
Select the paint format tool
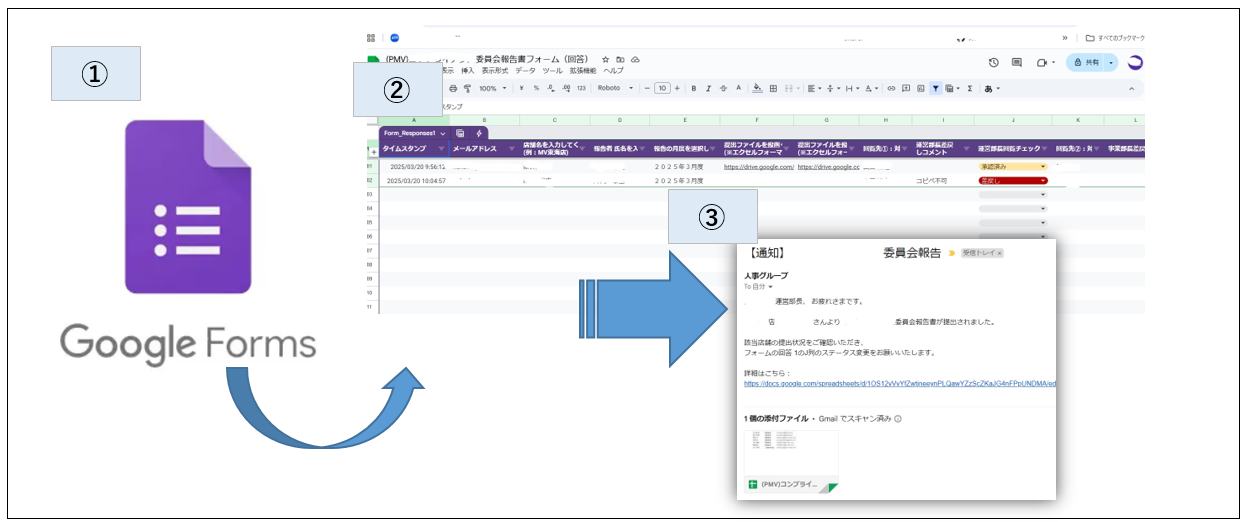(467, 88)
